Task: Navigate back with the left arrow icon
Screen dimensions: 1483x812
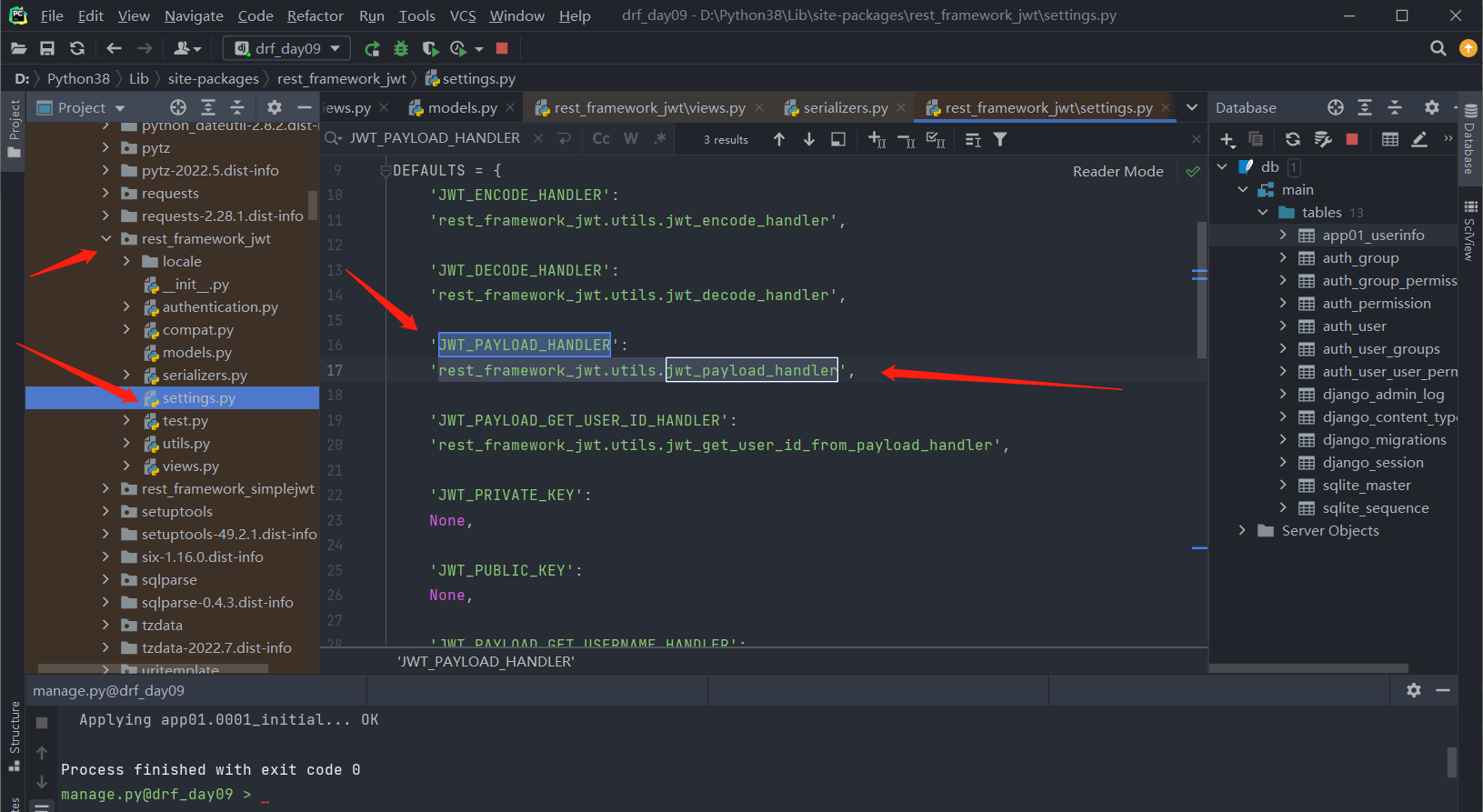Action: 114,48
